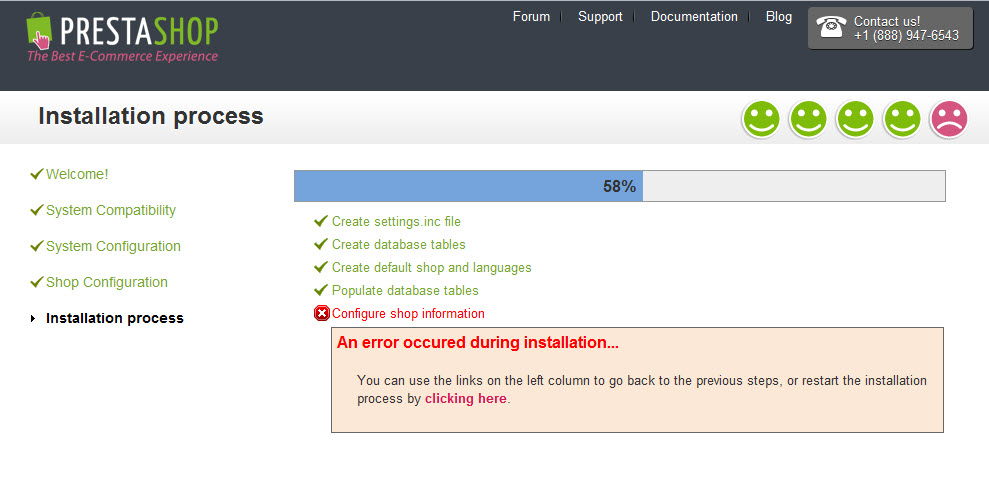The image size is (989, 482).
Task: Click 'Create default shop and languages' text
Action: point(431,267)
